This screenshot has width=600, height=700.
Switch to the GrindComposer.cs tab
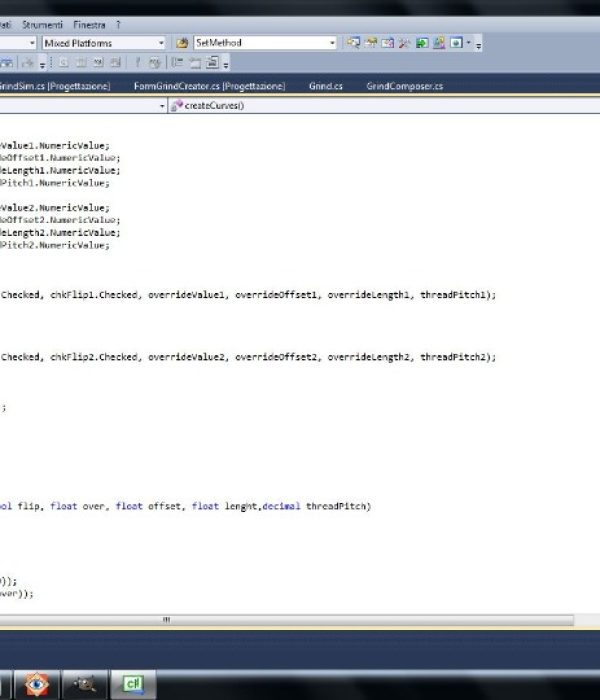404,86
